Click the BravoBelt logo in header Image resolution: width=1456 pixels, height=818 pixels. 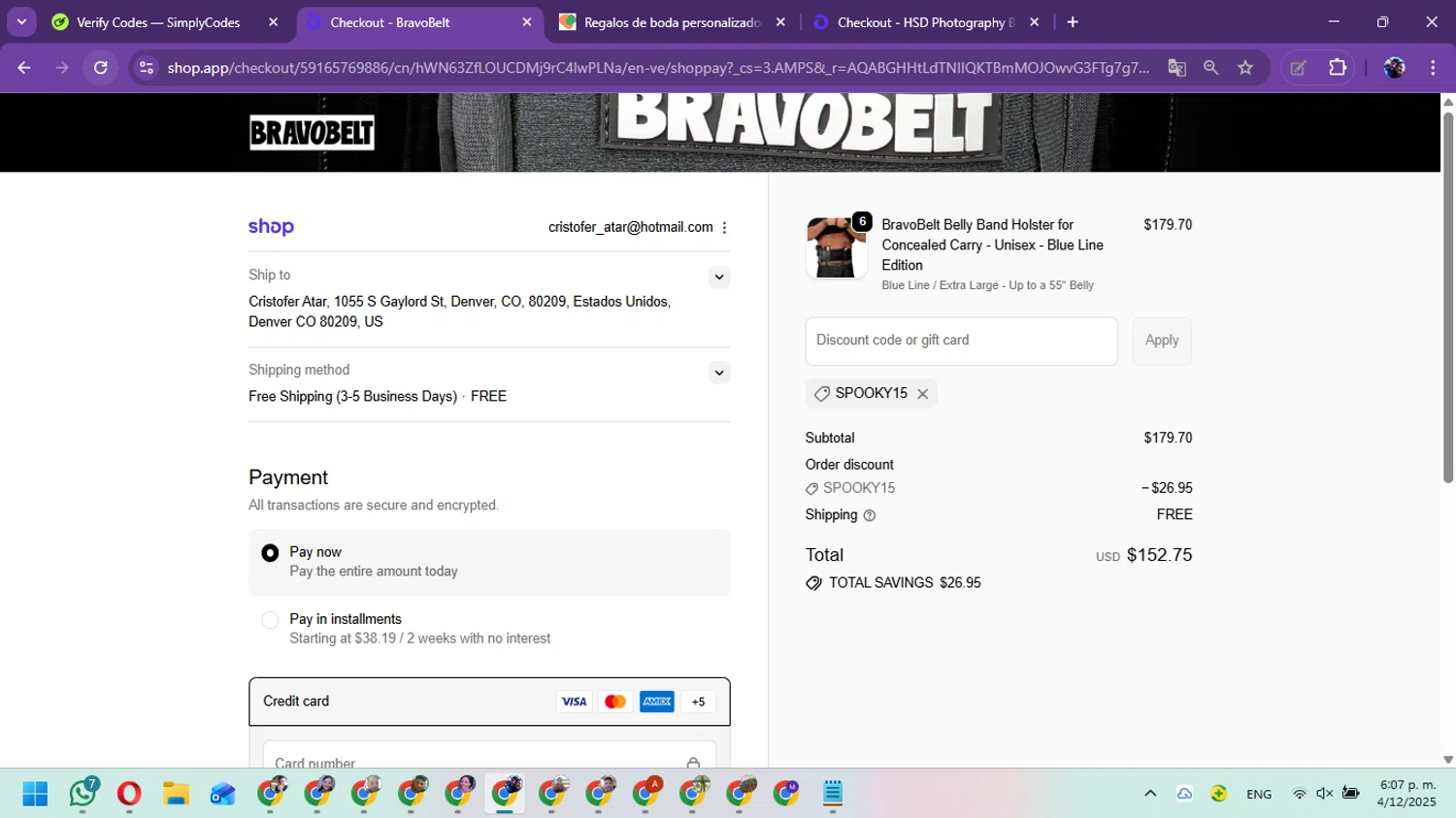pos(312,132)
